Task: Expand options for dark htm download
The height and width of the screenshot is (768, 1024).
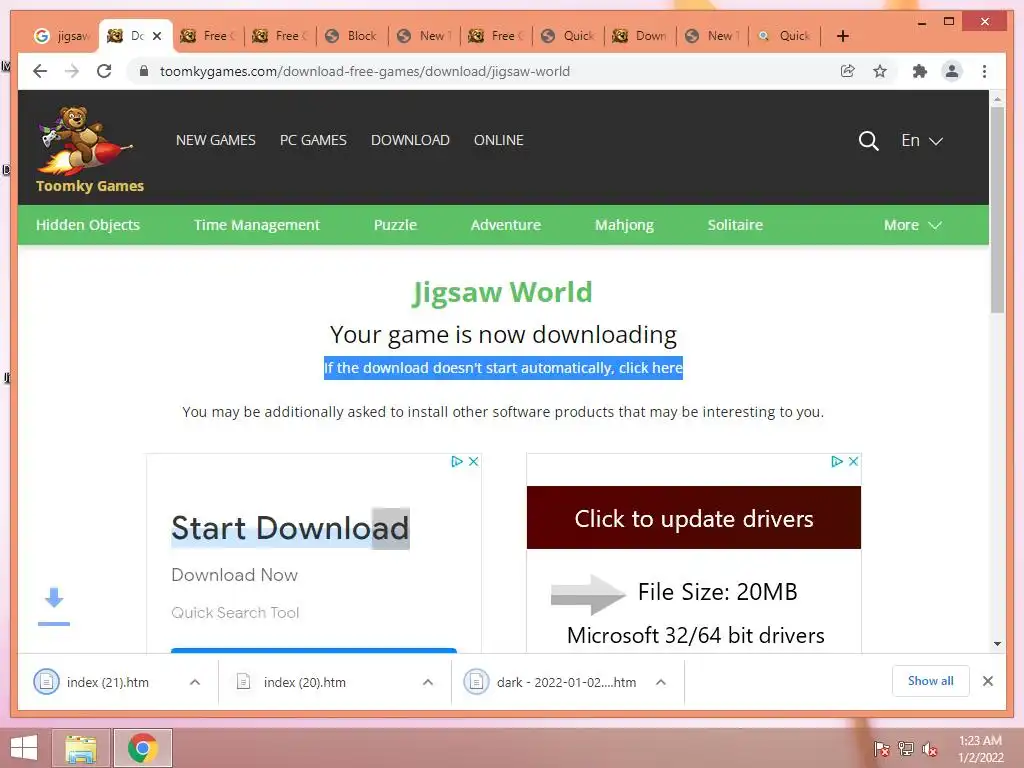Action: coord(661,682)
